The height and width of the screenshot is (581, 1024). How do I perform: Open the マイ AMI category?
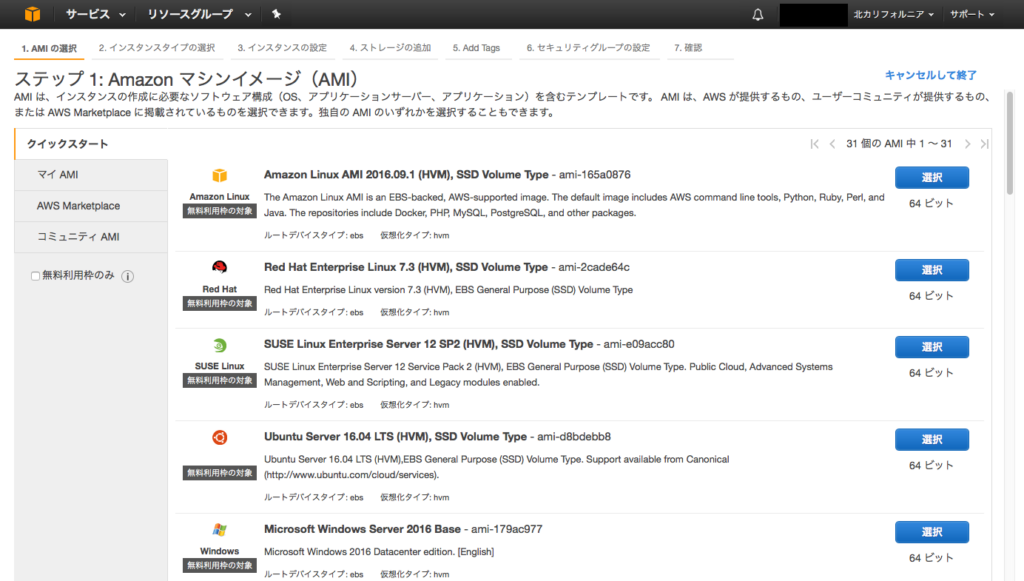(x=91, y=175)
